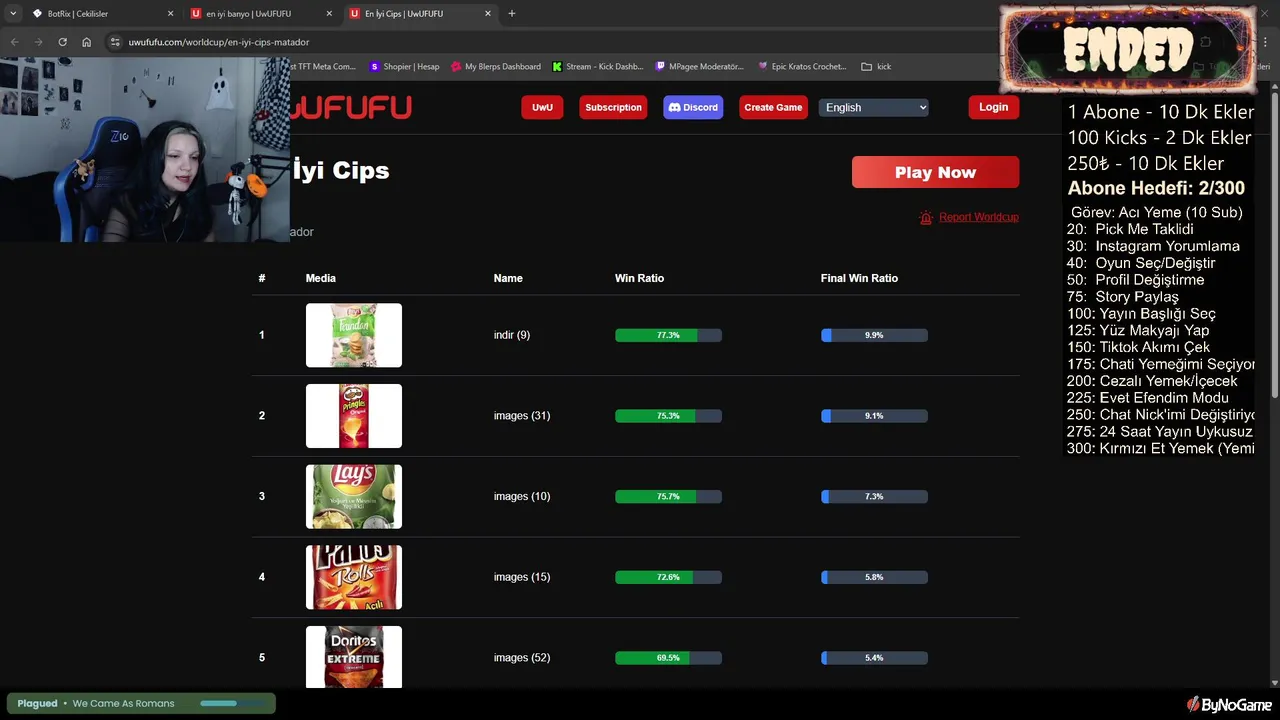
Task: Click the ByNoGame logo
Action: 1229,705
